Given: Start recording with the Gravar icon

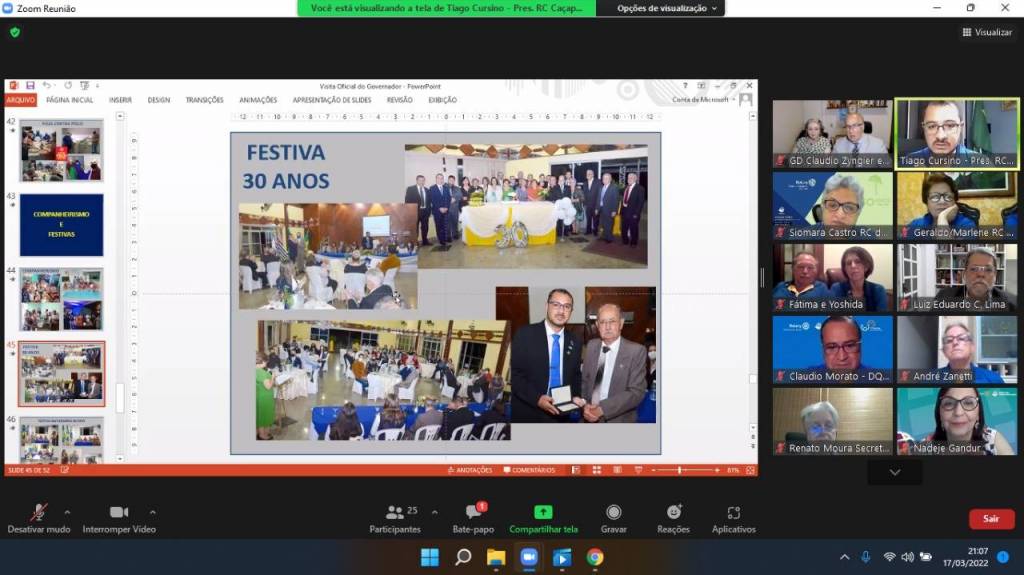Looking at the screenshot, I should [x=613, y=512].
